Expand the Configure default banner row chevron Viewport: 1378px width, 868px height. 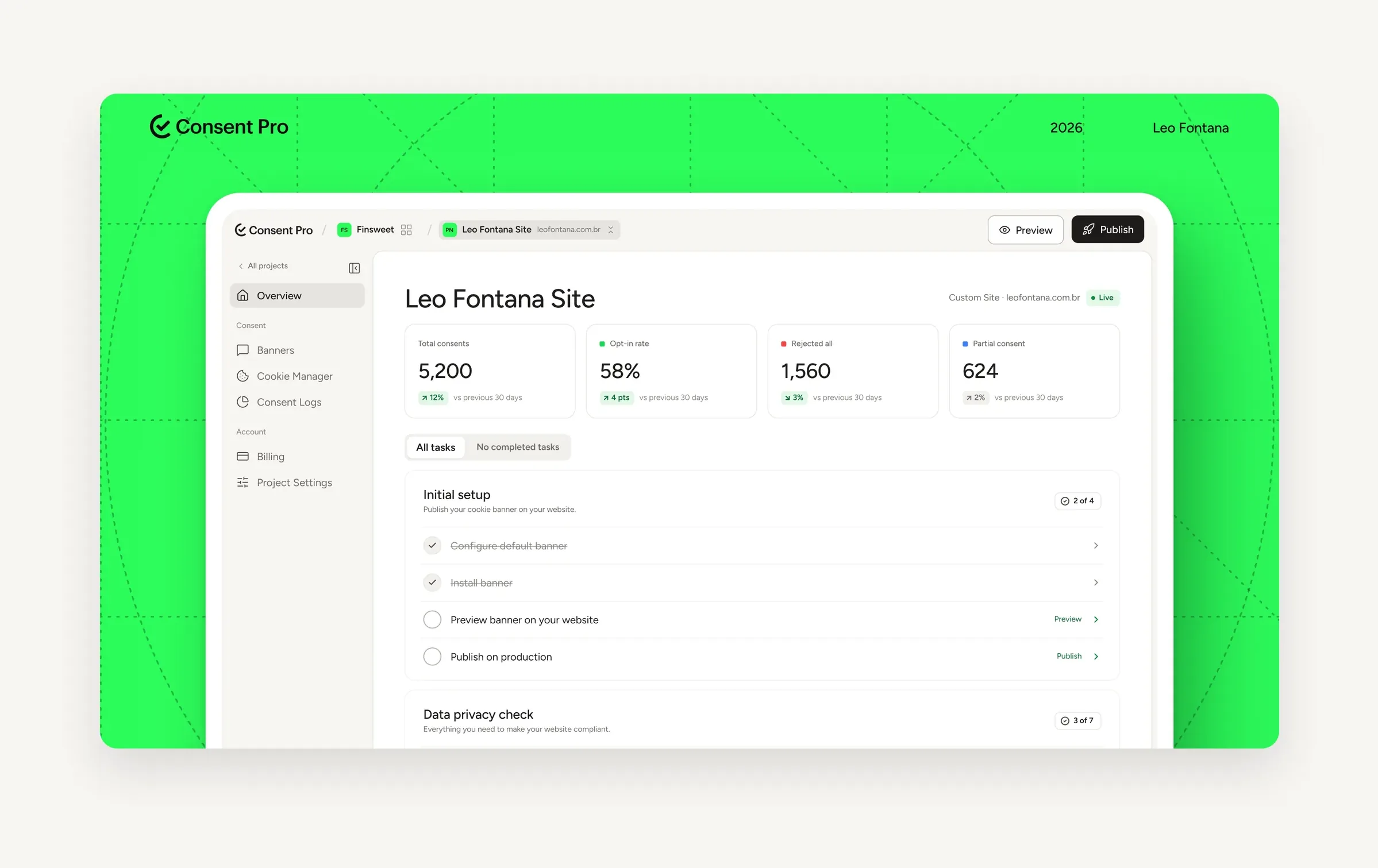[x=1096, y=545]
